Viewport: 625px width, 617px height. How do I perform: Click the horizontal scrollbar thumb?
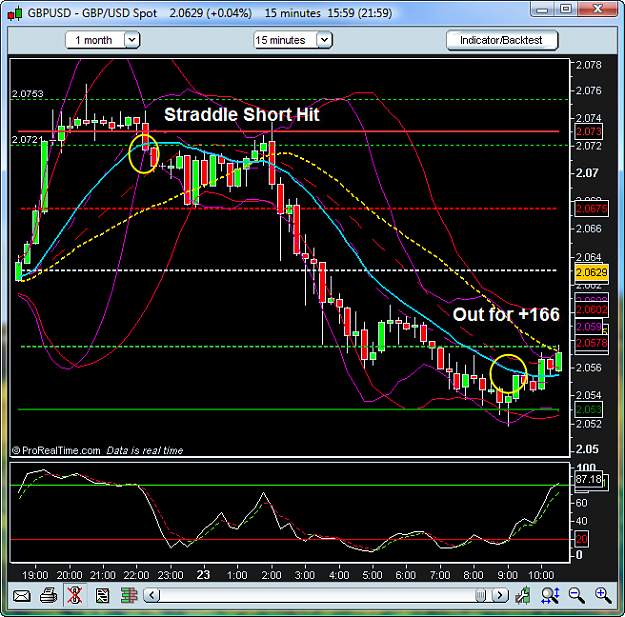pos(480,595)
